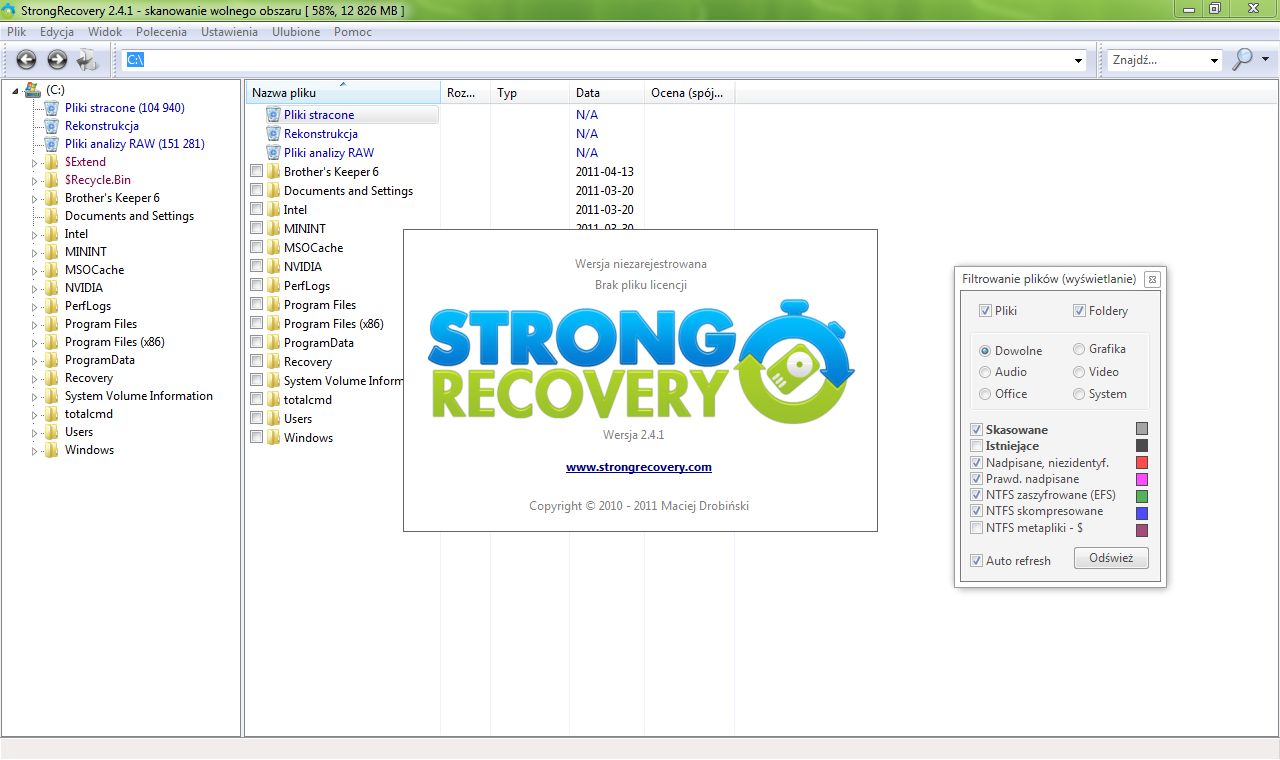Click the red Nadpisane color swatch

click(1141, 462)
